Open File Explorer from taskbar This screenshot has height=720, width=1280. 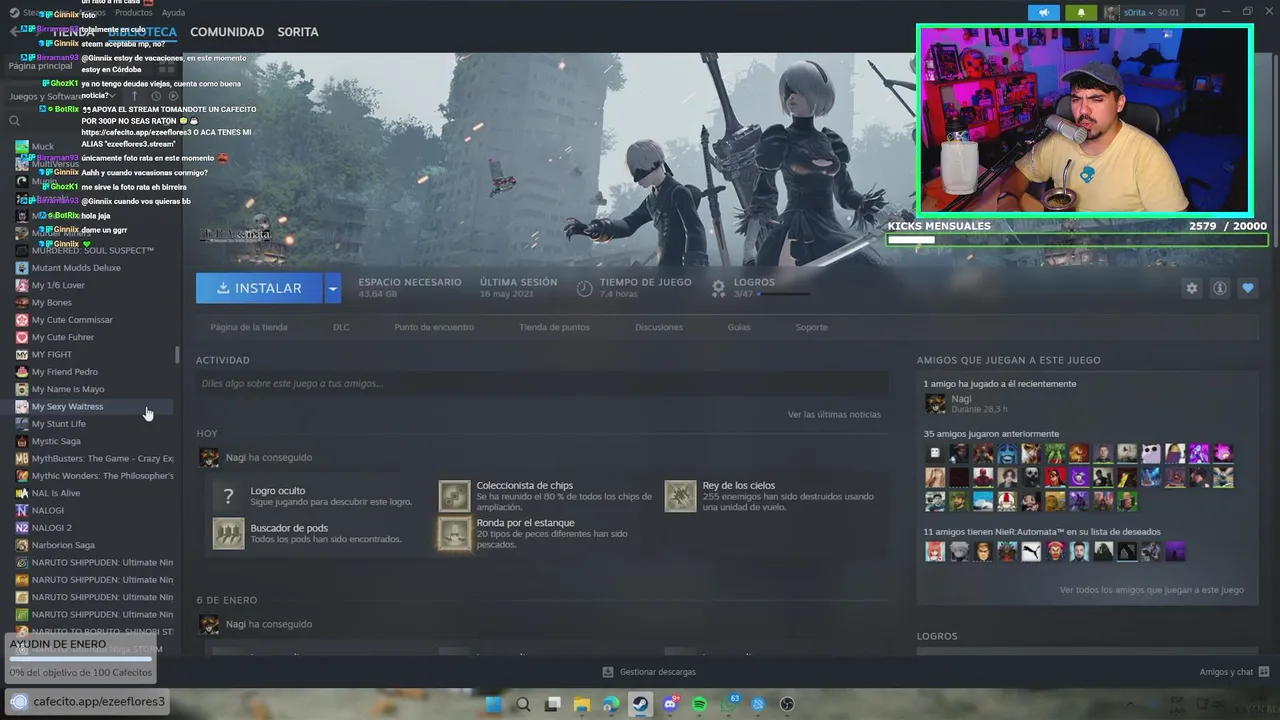pyautogui.click(x=582, y=704)
